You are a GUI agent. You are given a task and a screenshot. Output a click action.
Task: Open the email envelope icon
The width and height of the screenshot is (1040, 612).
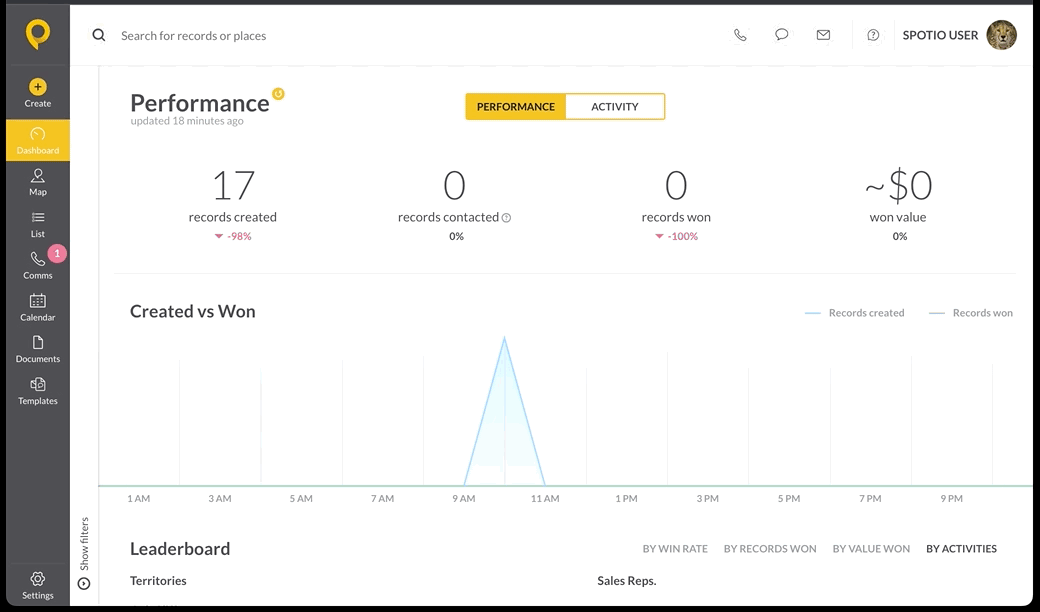coord(823,35)
